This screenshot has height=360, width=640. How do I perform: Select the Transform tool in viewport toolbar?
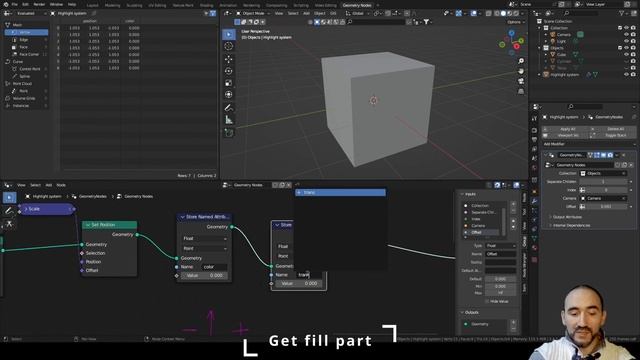(x=229, y=95)
